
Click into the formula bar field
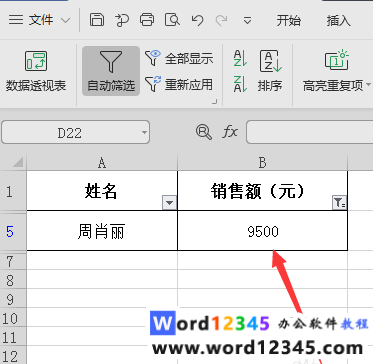(310, 132)
